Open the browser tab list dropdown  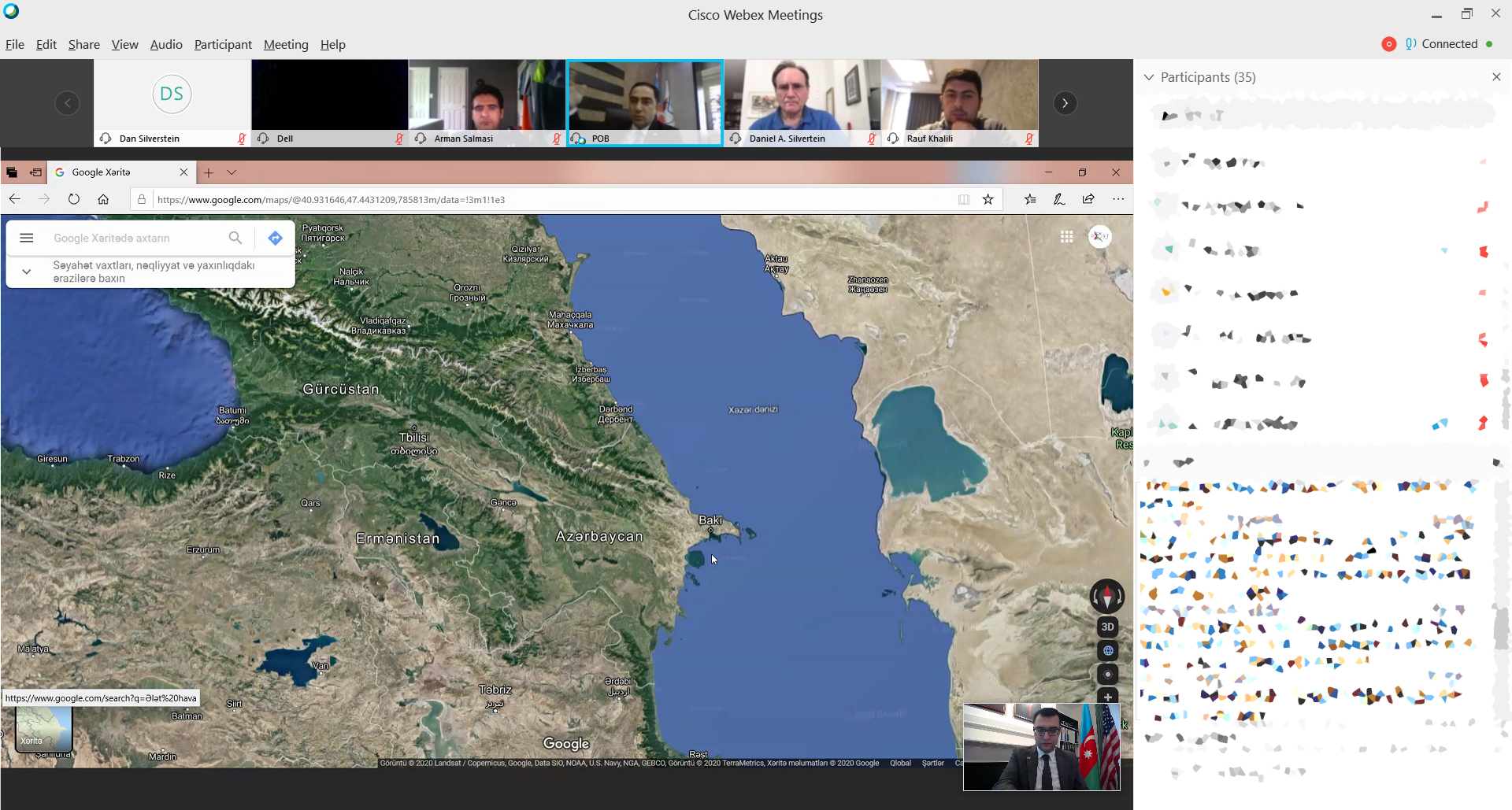[x=232, y=172]
